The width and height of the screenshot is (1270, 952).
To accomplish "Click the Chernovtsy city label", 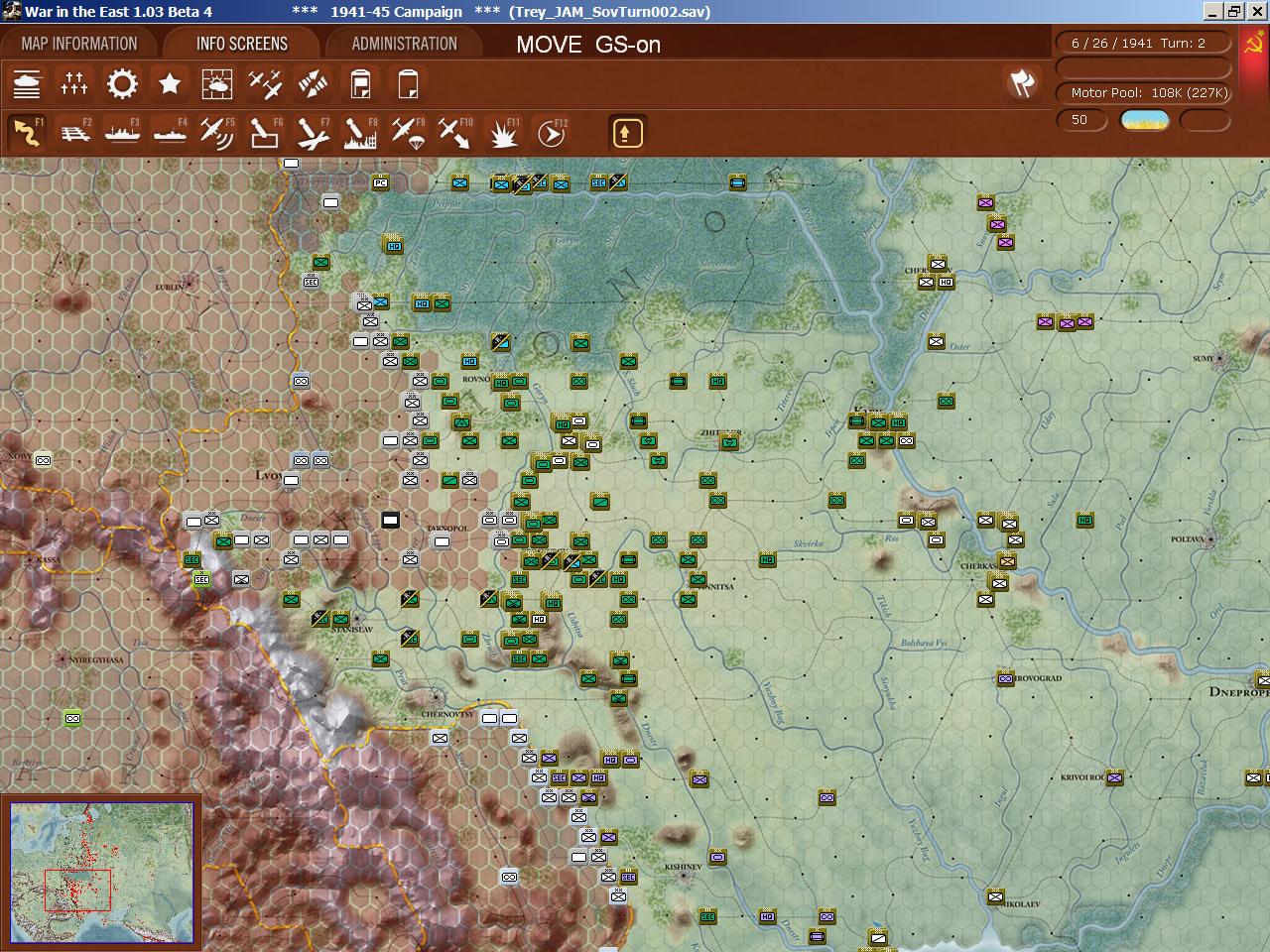I will coord(447,714).
